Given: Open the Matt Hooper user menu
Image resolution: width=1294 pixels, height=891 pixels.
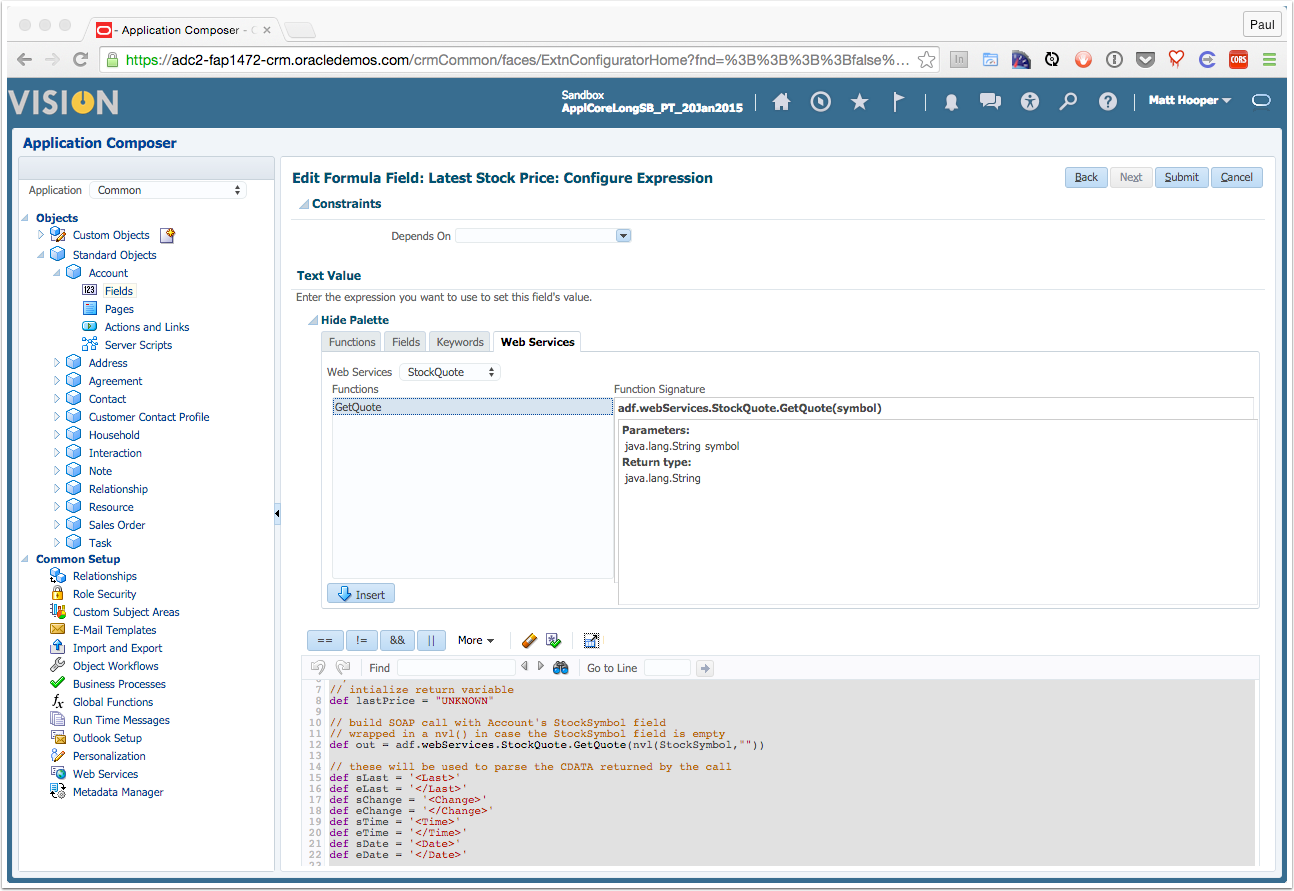Looking at the screenshot, I should point(1190,100).
